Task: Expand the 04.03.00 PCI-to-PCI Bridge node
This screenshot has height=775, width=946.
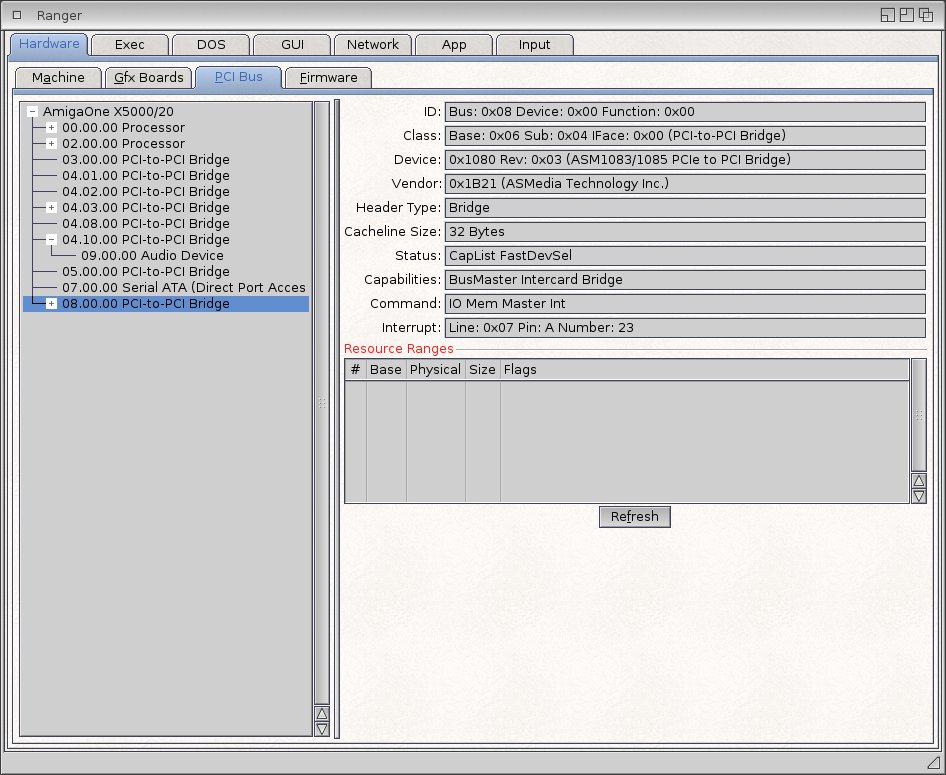Action: pos(52,208)
